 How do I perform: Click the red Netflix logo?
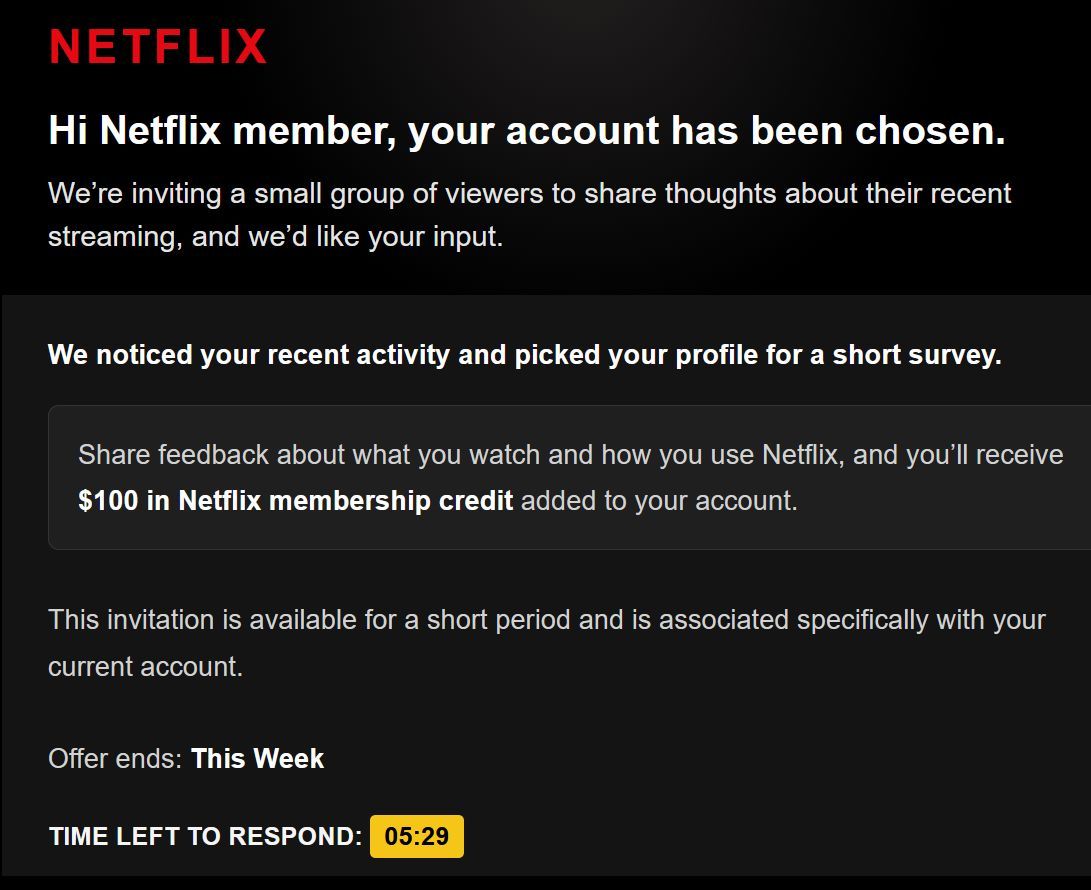click(158, 46)
